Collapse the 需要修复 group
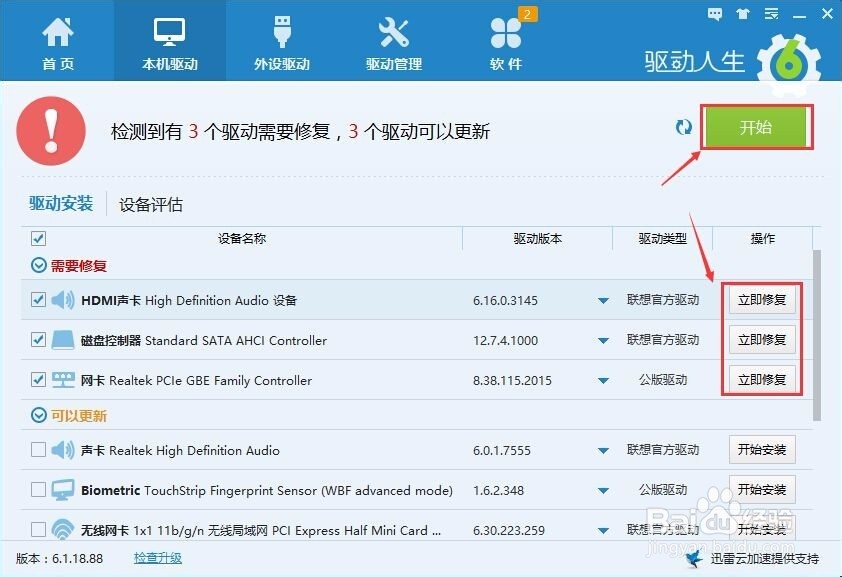 click(x=39, y=265)
